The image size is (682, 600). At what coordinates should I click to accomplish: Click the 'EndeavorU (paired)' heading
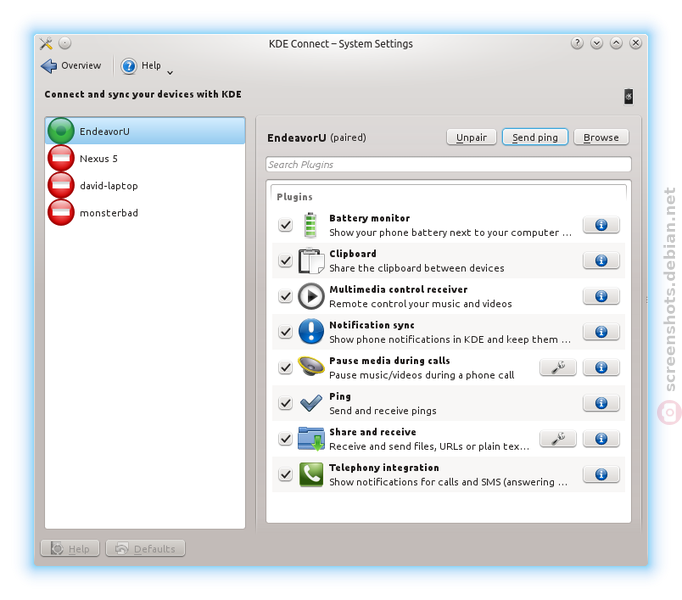[x=317, y=138]
